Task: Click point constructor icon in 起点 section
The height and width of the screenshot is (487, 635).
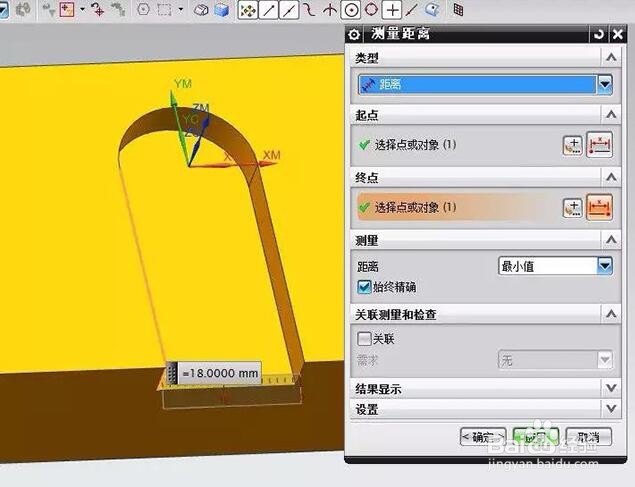Action: [x=573, y=145]
